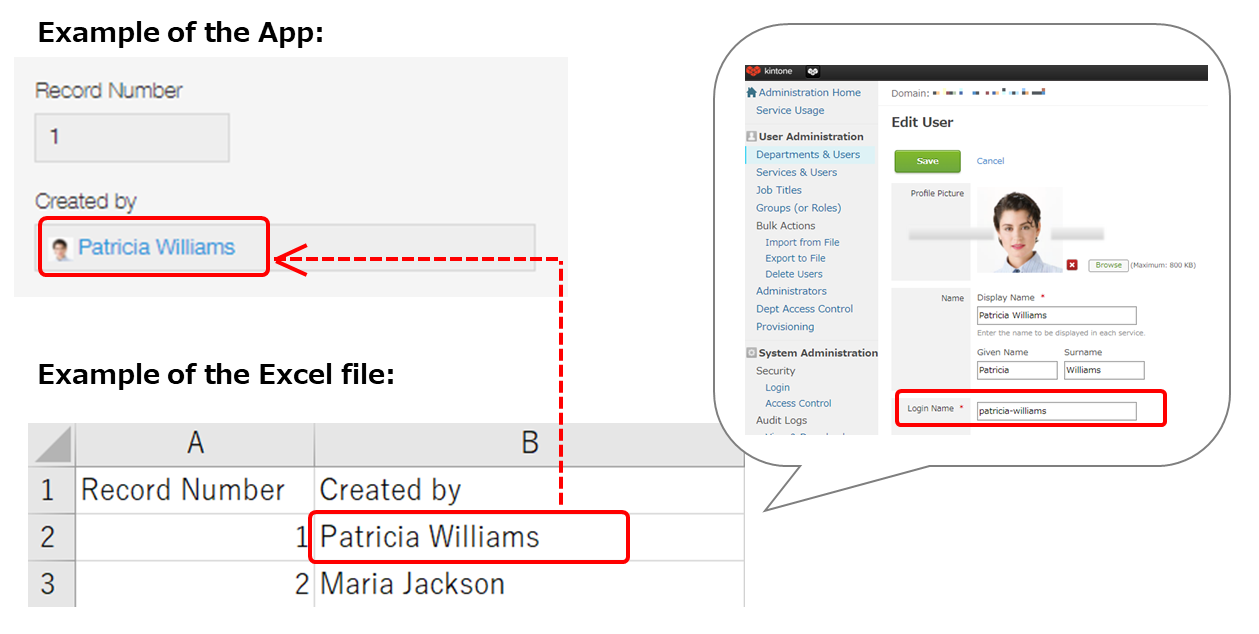Image resolution: width=1259 pixels, height=634 pixels.
Task: Click the kintone logo icon
Action: (x=753, y=72)
